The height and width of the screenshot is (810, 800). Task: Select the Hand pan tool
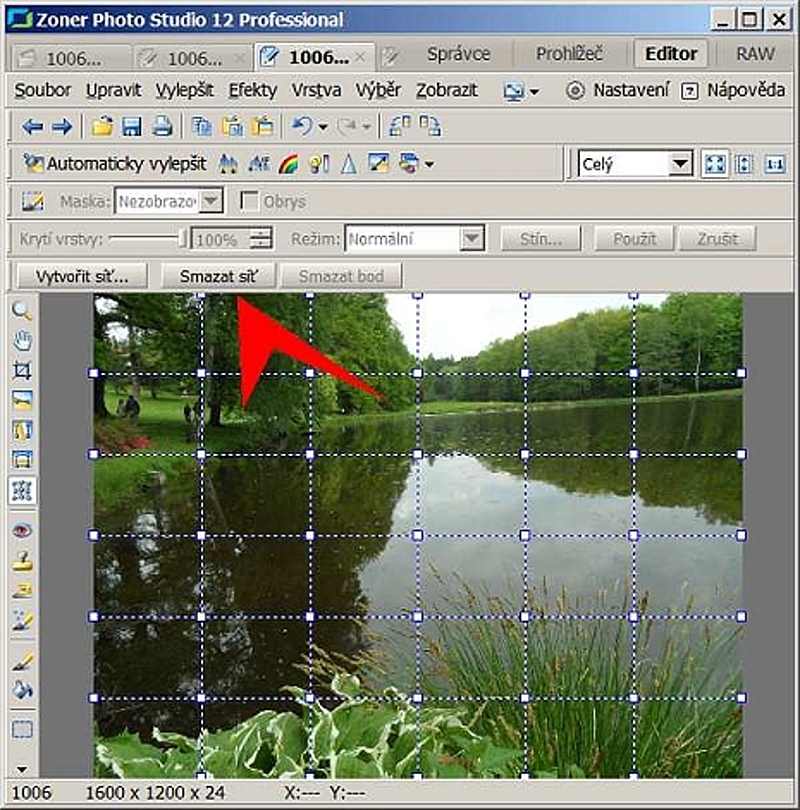point(22,341)
